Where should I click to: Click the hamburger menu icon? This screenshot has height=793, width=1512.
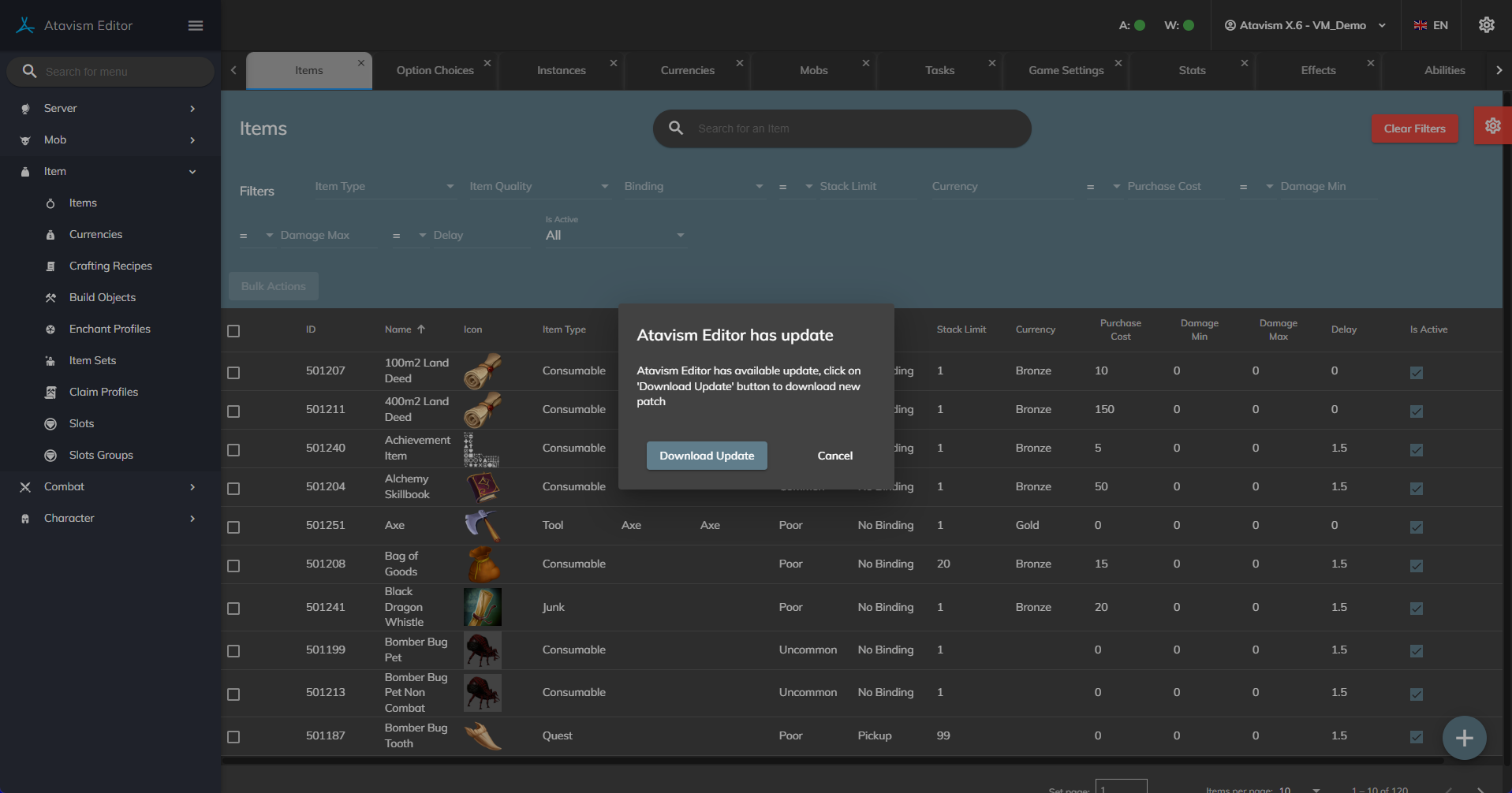point(196,26)
